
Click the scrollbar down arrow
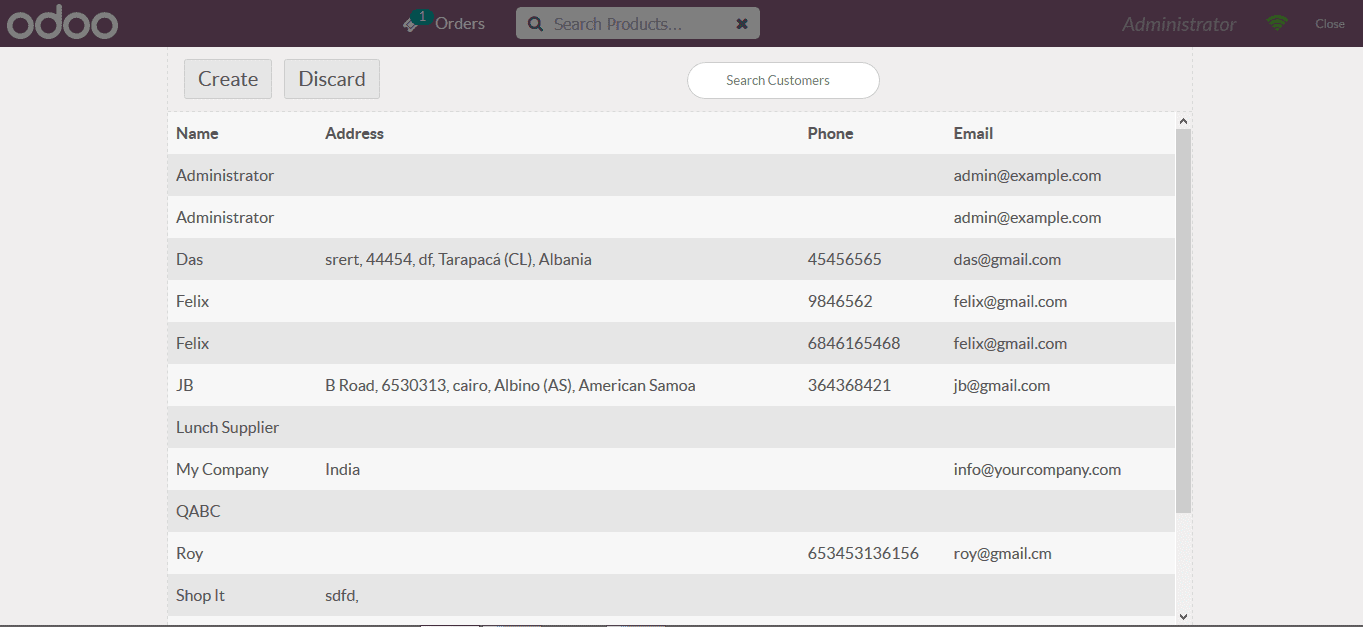1183,615
